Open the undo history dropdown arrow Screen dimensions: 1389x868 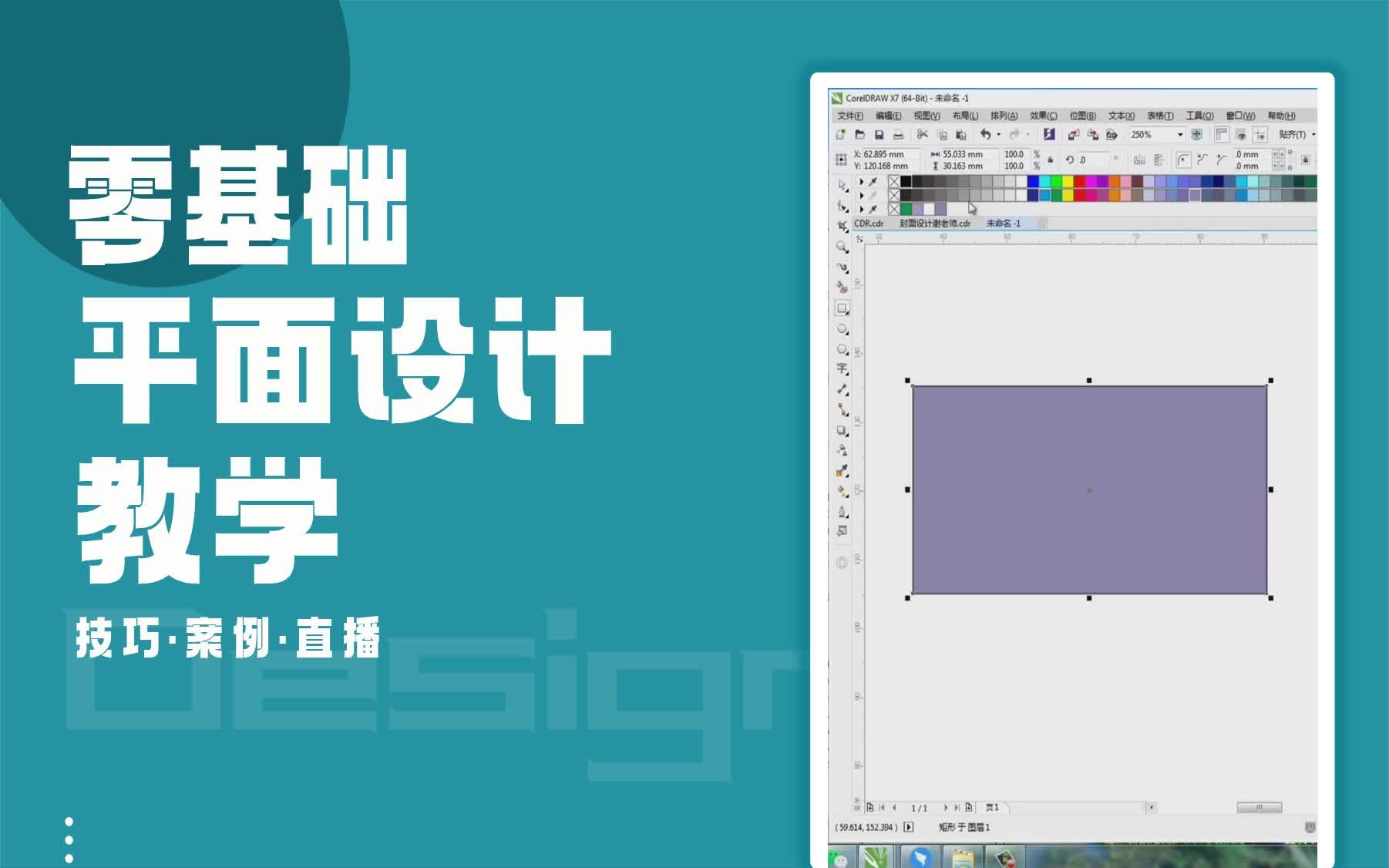[999, 134]
